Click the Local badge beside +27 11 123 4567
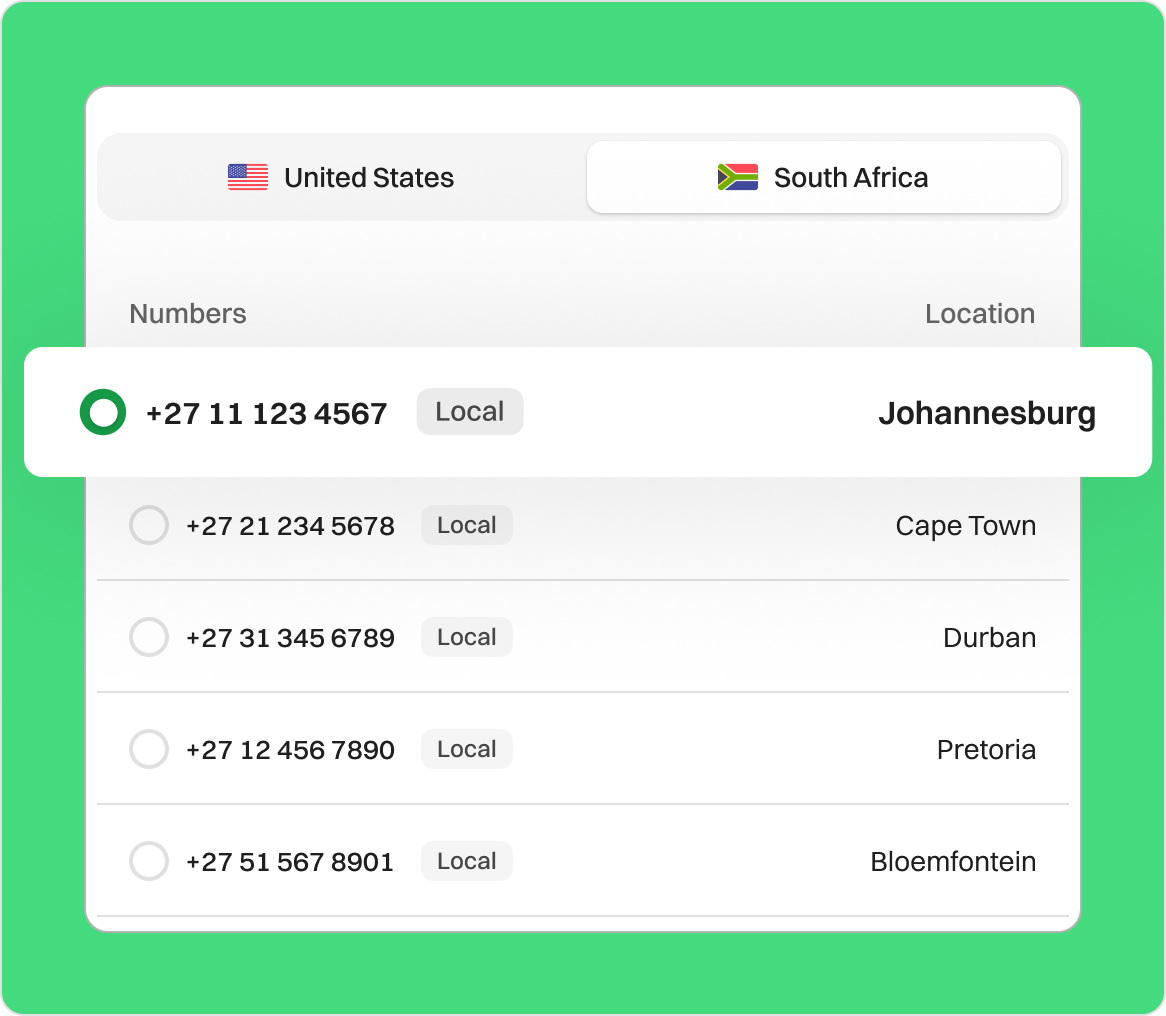1166x1016 pixels. (470, 412)
